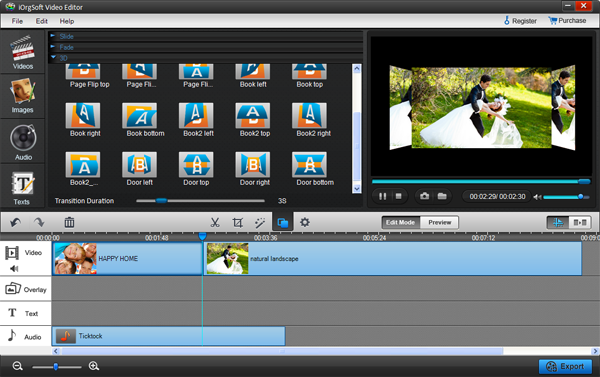Image resolution: width=600 pixels, height=377 pixels.
Task: Click the preview playback progress bar
Action: [481, 181]
